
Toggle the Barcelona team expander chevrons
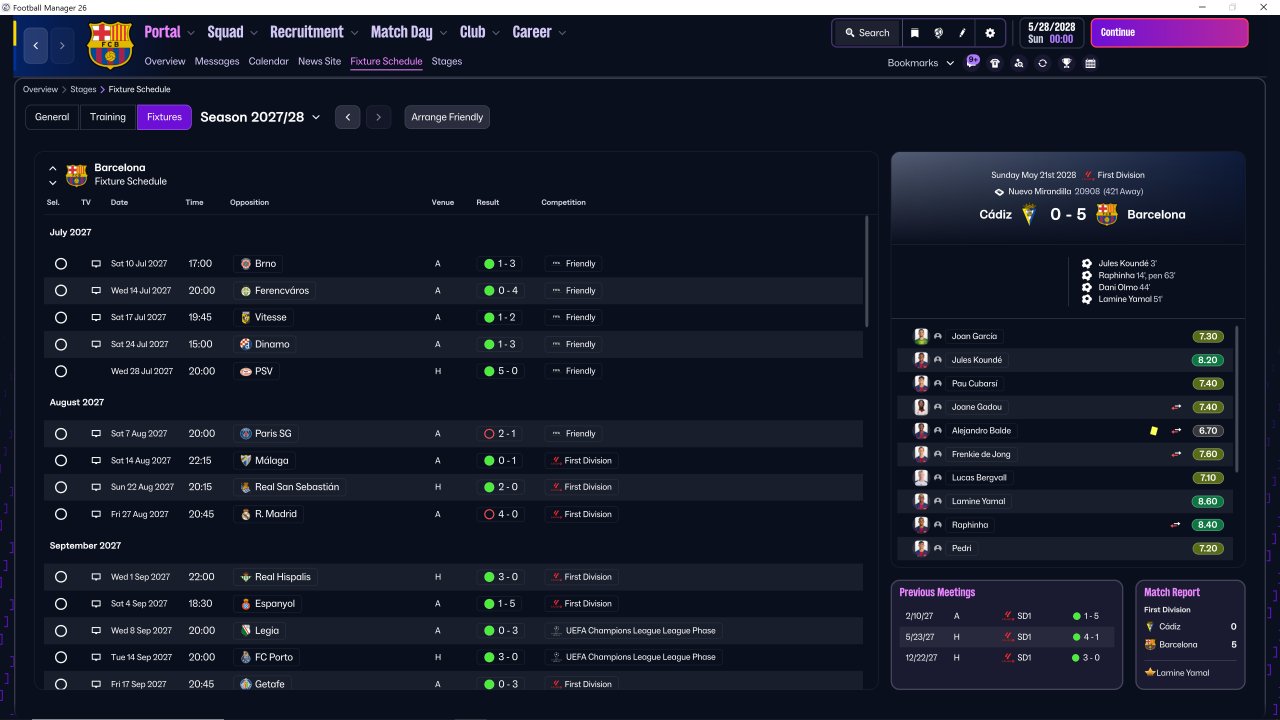pyautogui.click(x=53, y=176)
